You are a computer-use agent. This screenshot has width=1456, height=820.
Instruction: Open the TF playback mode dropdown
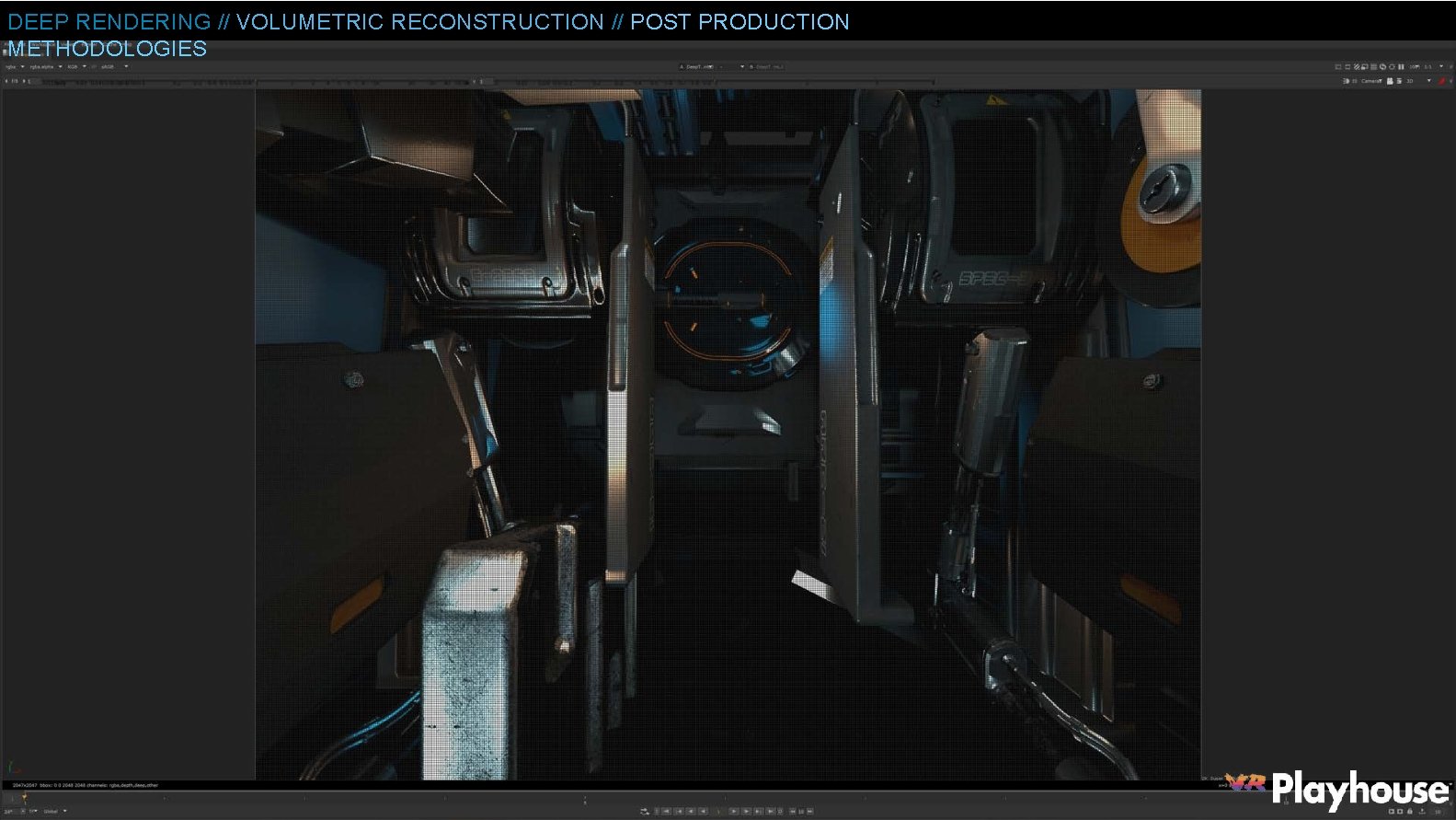[33, 811]
